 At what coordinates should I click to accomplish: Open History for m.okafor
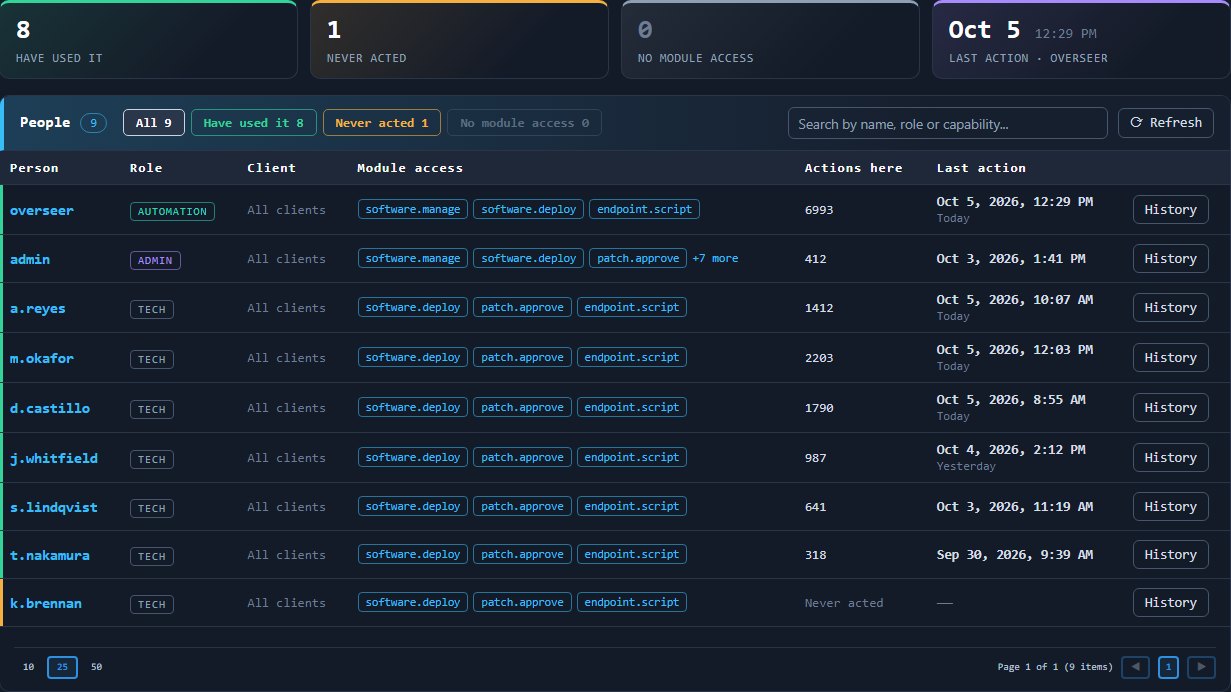pyautogui.click(x=1170, y=358)
